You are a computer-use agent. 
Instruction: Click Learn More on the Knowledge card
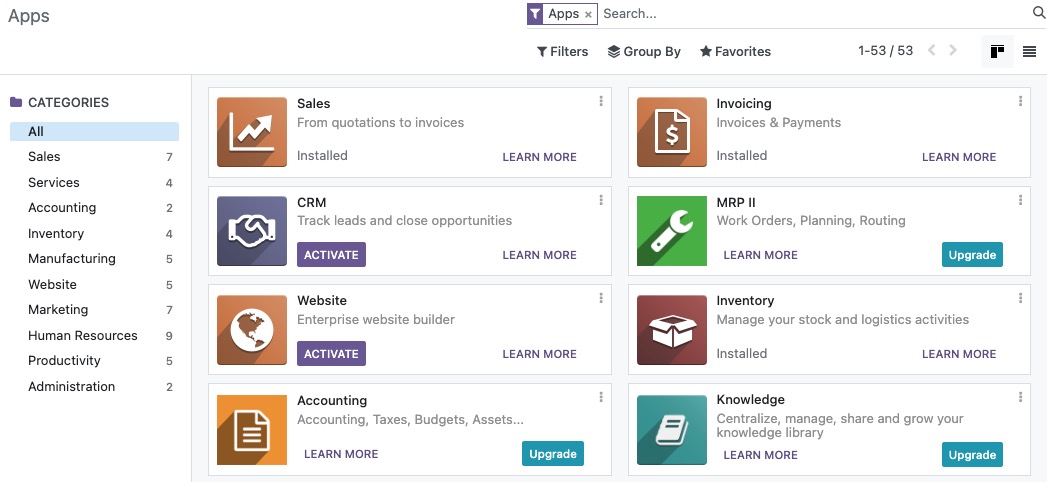click(761, 455)
